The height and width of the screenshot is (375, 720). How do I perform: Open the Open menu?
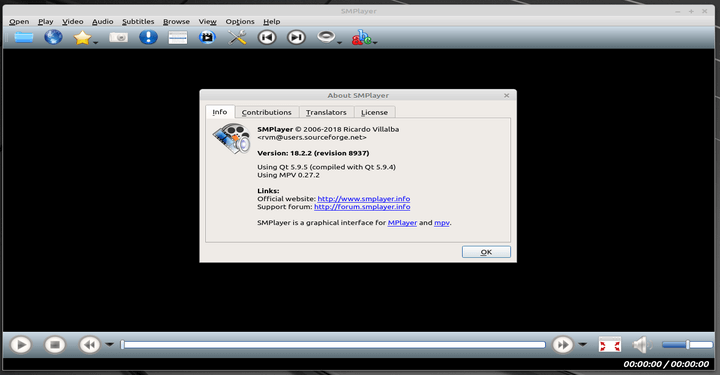pyautogui.click(x=19, y=22)
